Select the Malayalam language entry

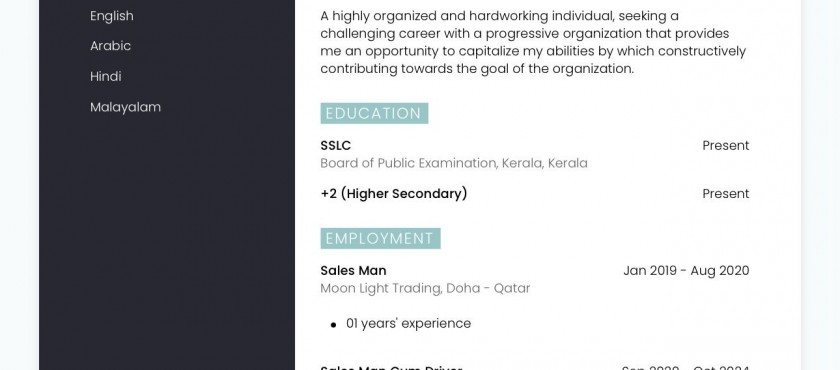[125, 107]
